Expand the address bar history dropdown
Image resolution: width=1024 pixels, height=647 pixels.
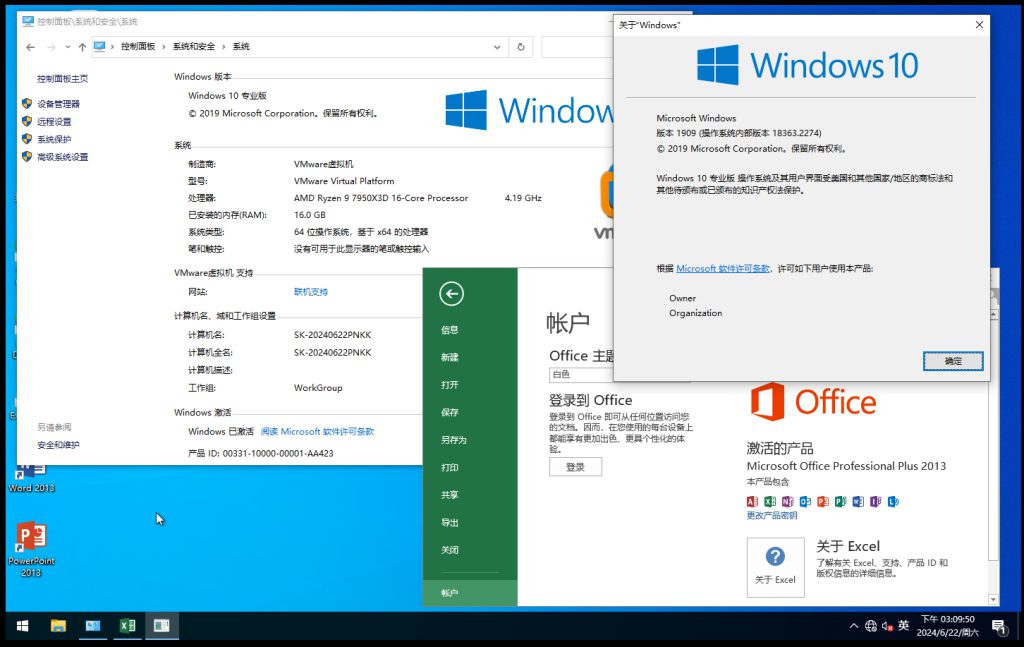[x=498, y=47]
